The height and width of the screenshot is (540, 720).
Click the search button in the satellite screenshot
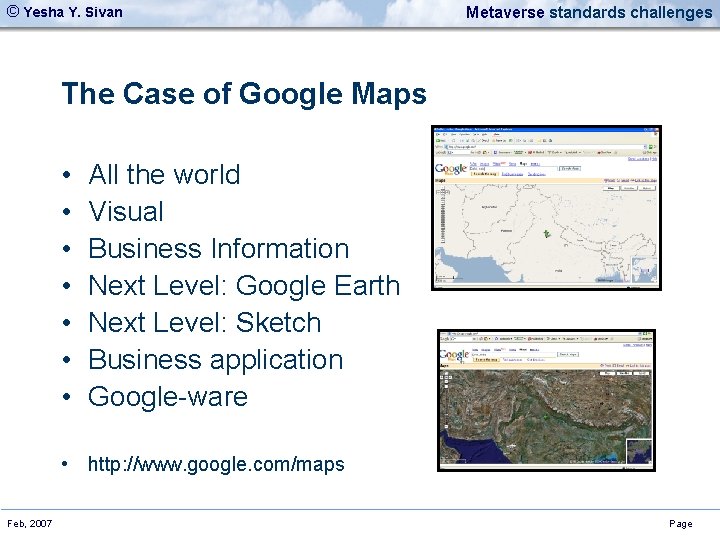click(568, 354)
